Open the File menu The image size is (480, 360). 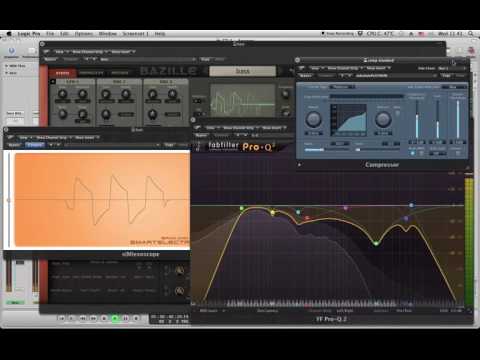coord(50,34)
